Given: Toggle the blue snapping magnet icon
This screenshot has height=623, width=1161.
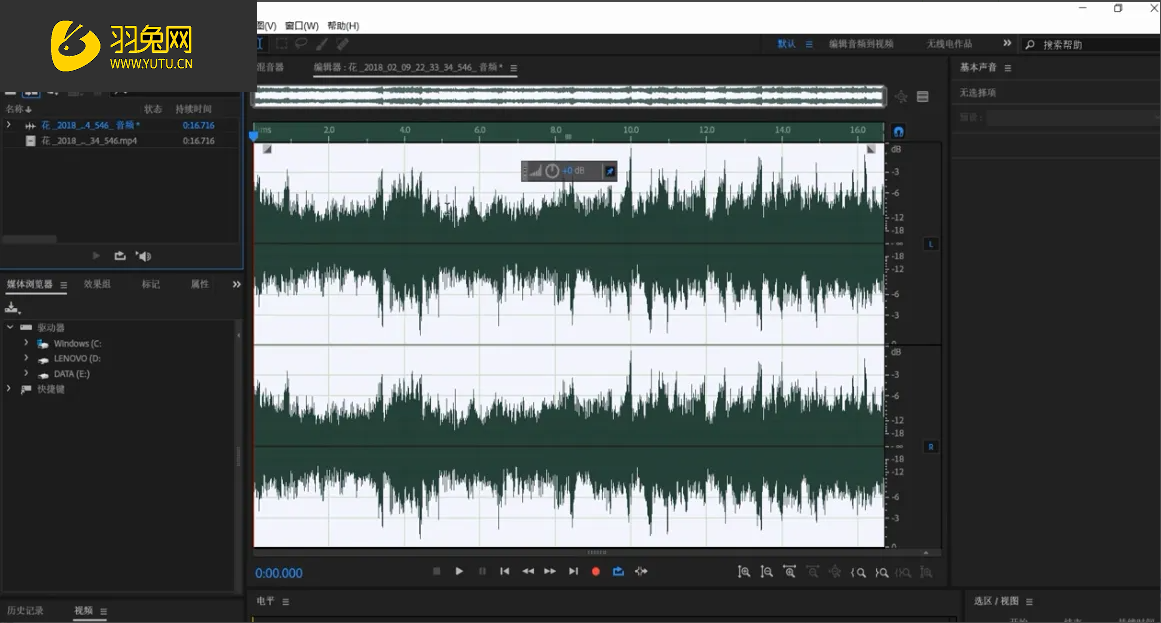Looking at the screenshot, I should point(898,132).
